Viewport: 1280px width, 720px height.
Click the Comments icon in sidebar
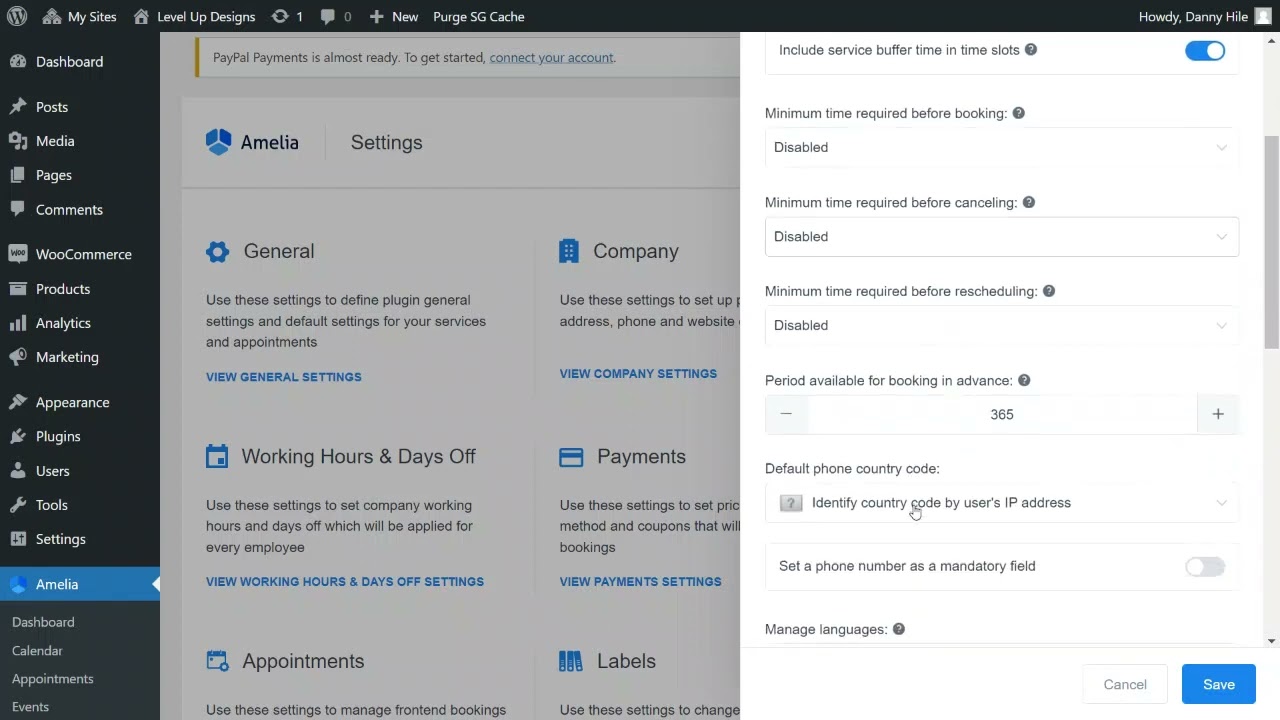point(18,209)
